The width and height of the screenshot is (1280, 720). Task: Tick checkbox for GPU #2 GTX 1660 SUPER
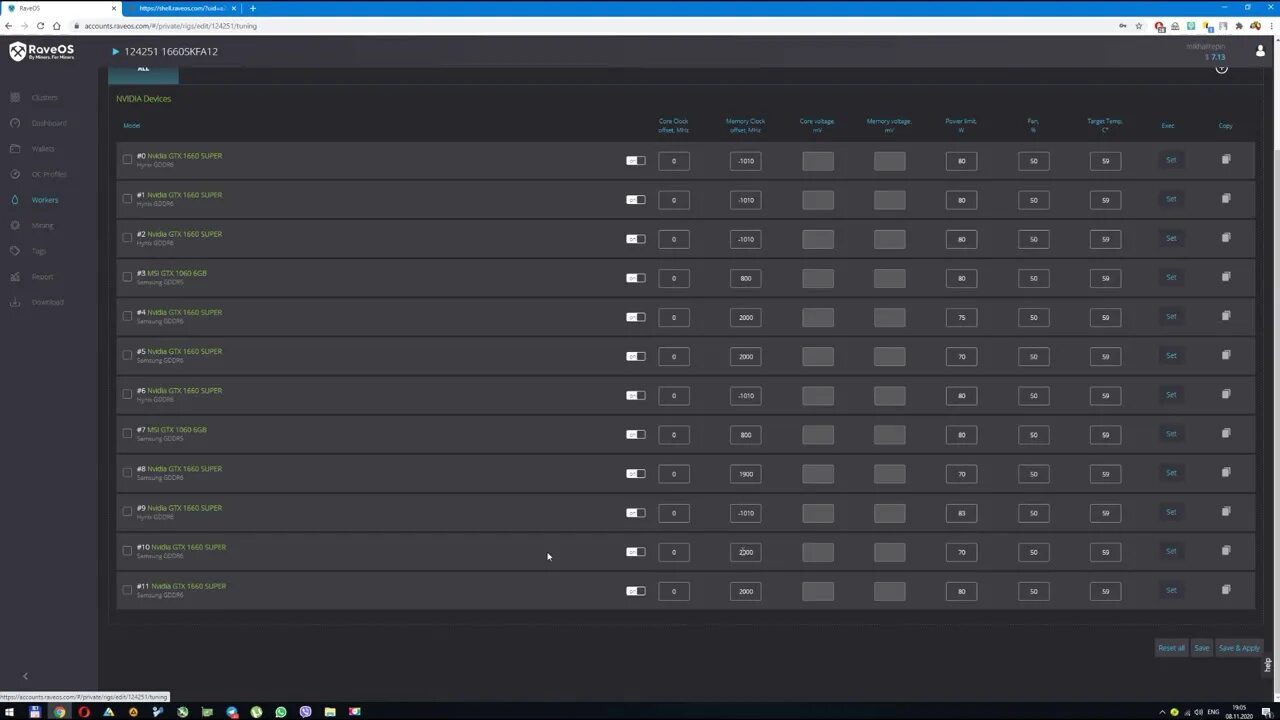click(127, 237)
